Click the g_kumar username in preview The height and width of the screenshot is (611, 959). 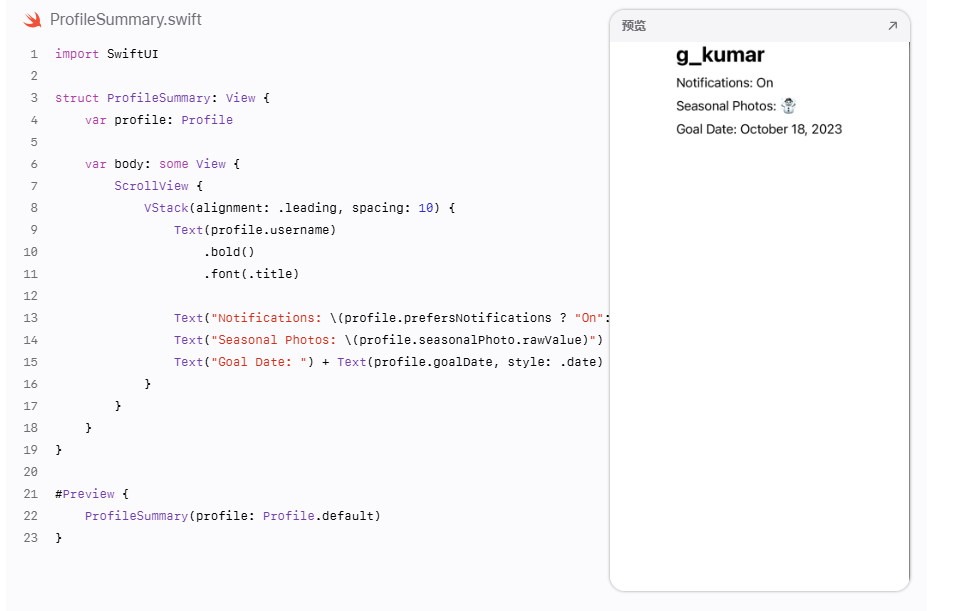[720, 55]
